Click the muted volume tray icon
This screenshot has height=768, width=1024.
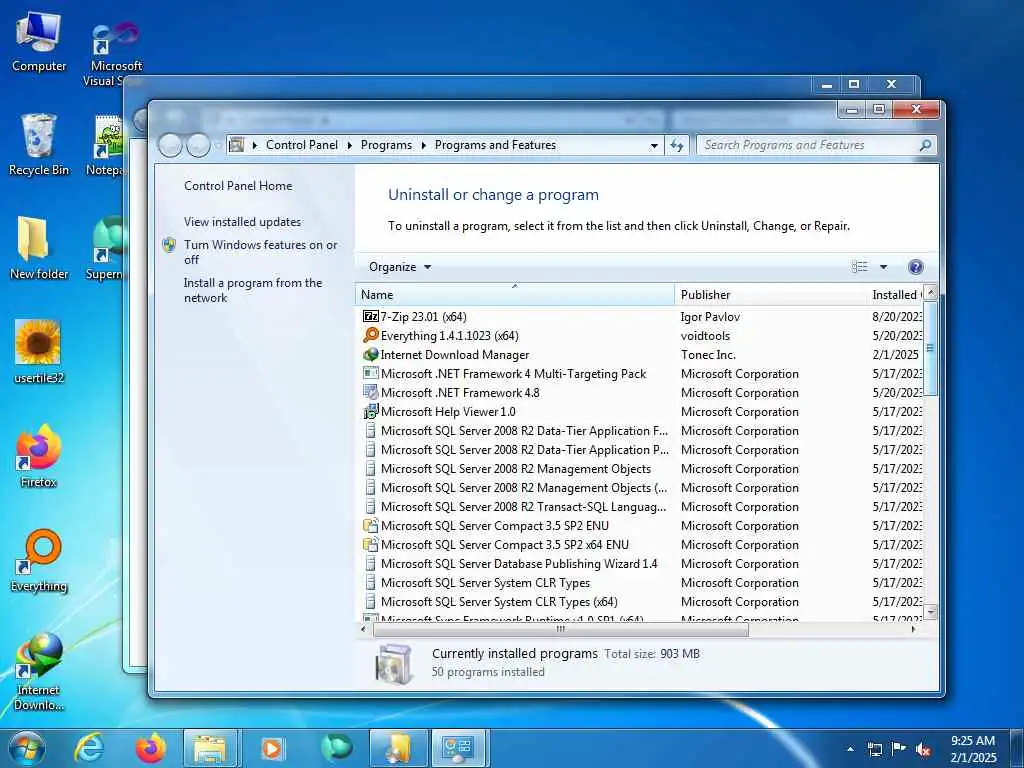click(x=923, y=749)
